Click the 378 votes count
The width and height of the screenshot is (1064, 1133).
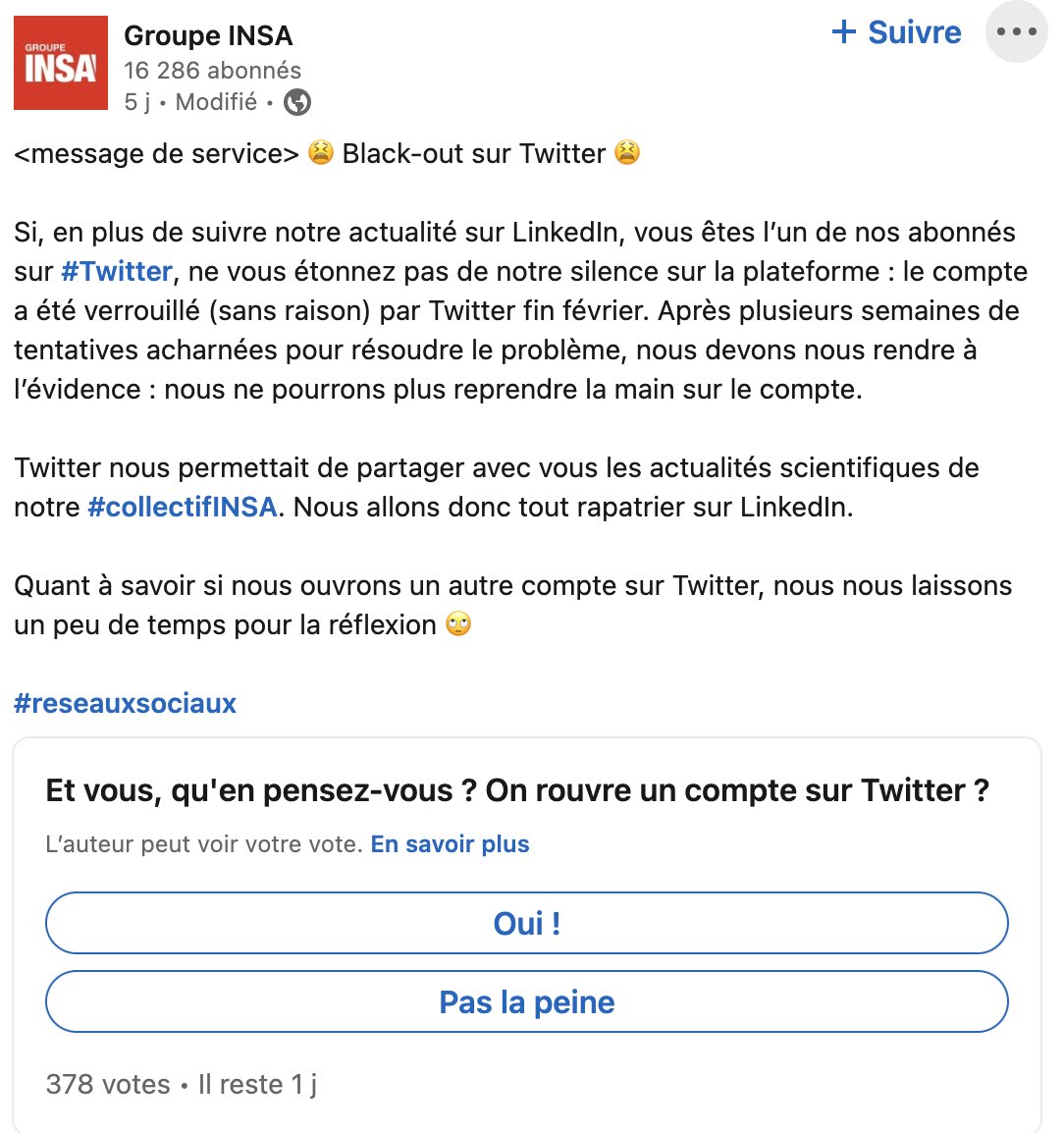tap(108, 1084)
